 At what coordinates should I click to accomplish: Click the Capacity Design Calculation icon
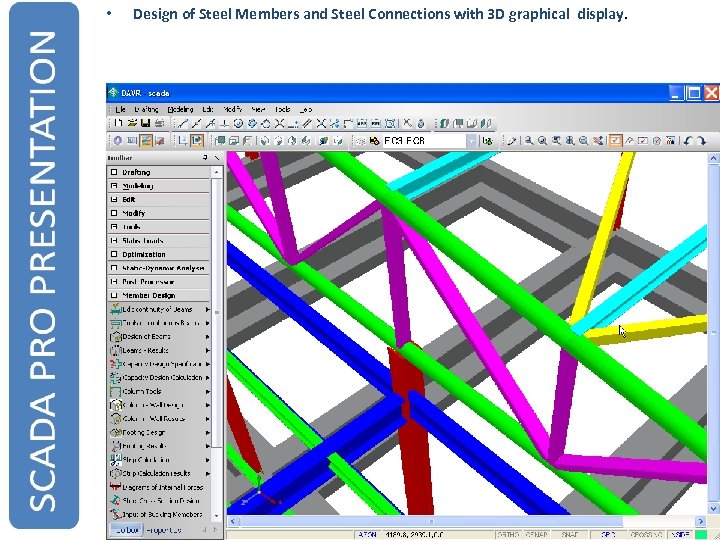click(115, 378)
